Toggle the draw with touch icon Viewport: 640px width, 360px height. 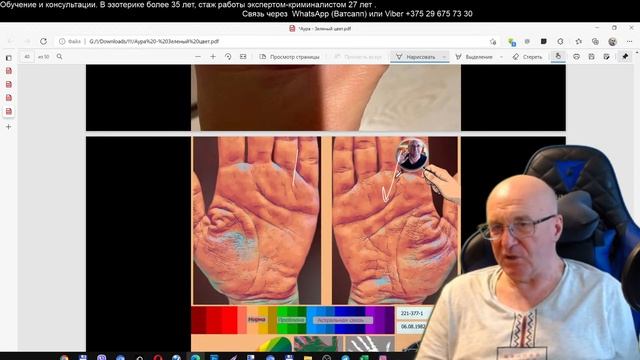[x=558, y=56]
